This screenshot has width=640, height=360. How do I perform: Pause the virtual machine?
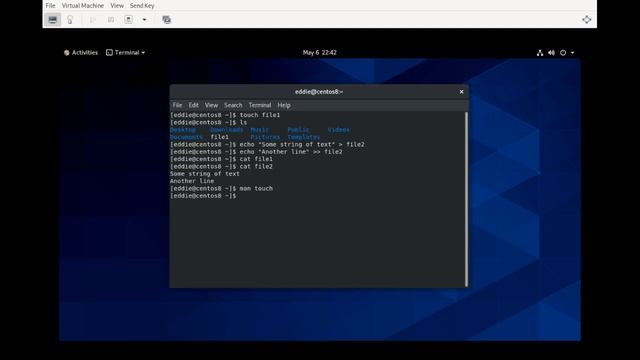[111, 20]
